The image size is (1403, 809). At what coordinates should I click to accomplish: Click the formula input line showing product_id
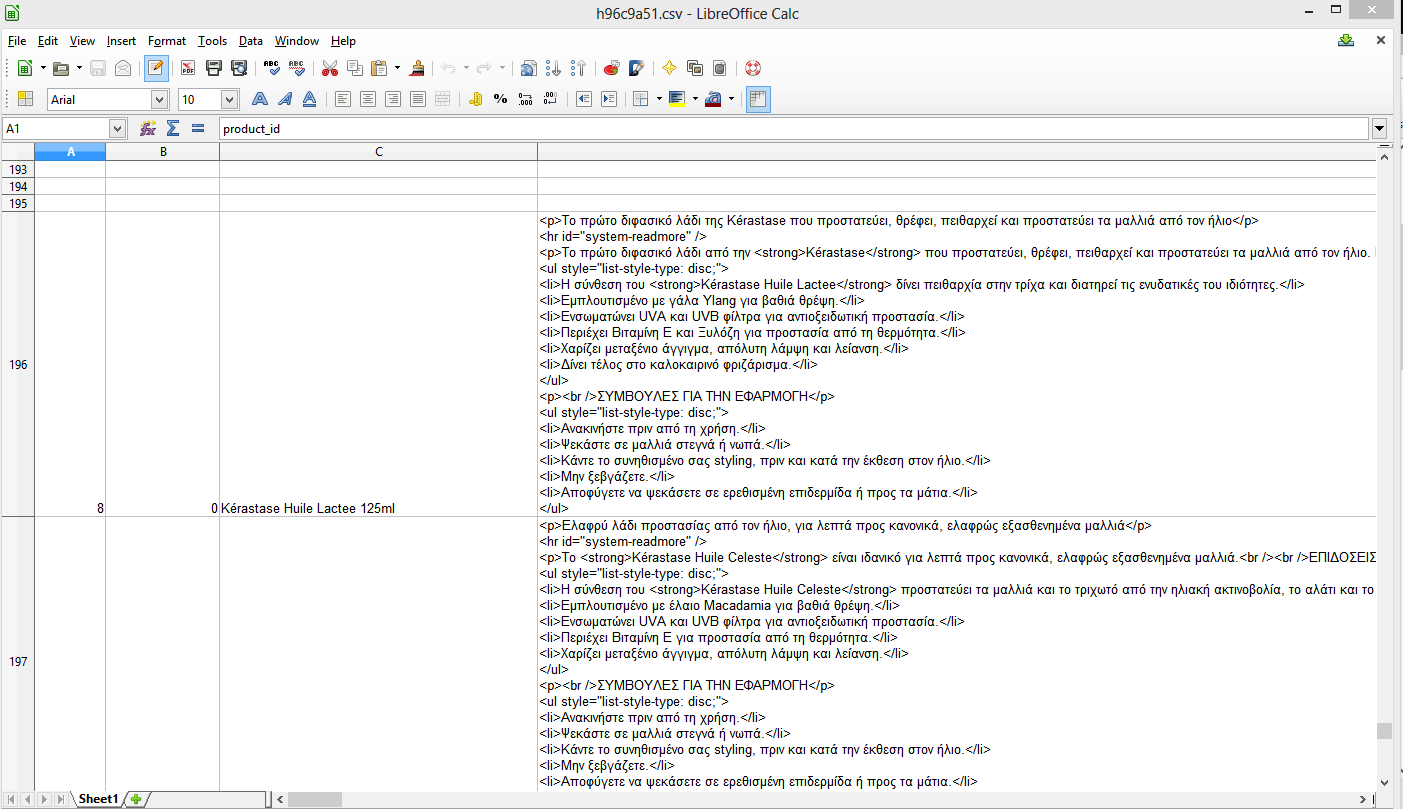point(793,129)
